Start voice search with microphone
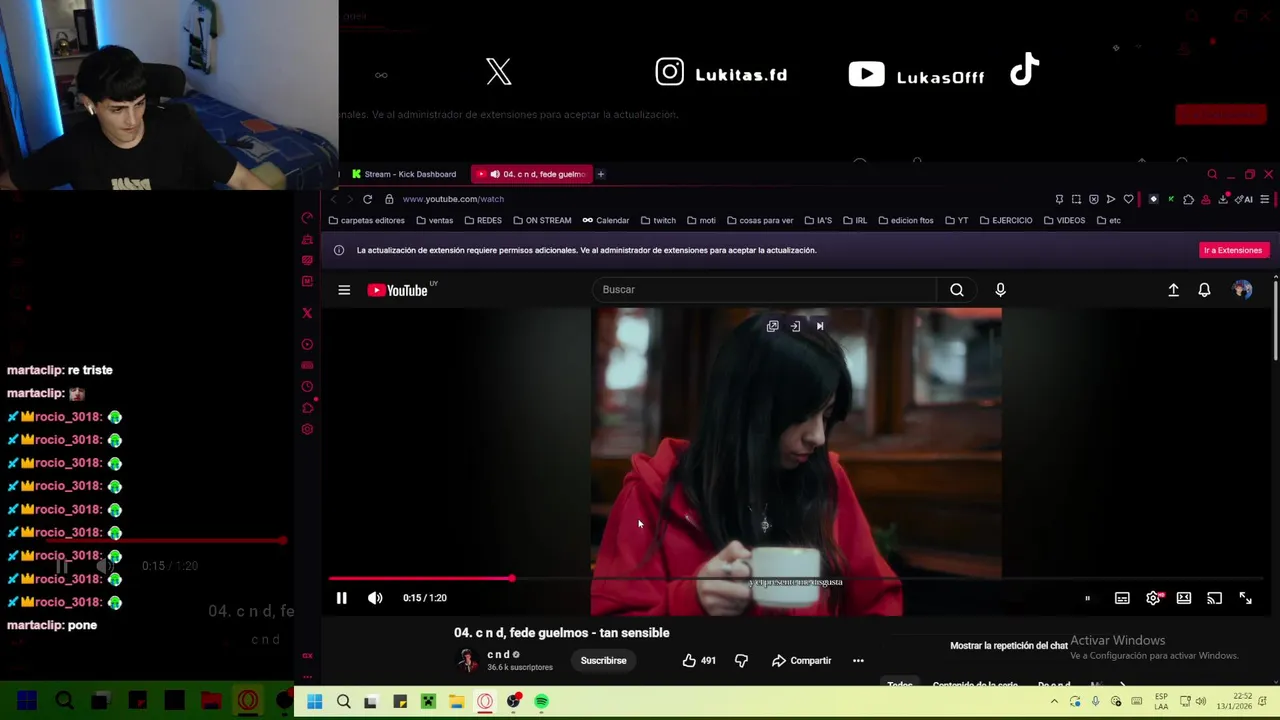 tap(1000, 290)
